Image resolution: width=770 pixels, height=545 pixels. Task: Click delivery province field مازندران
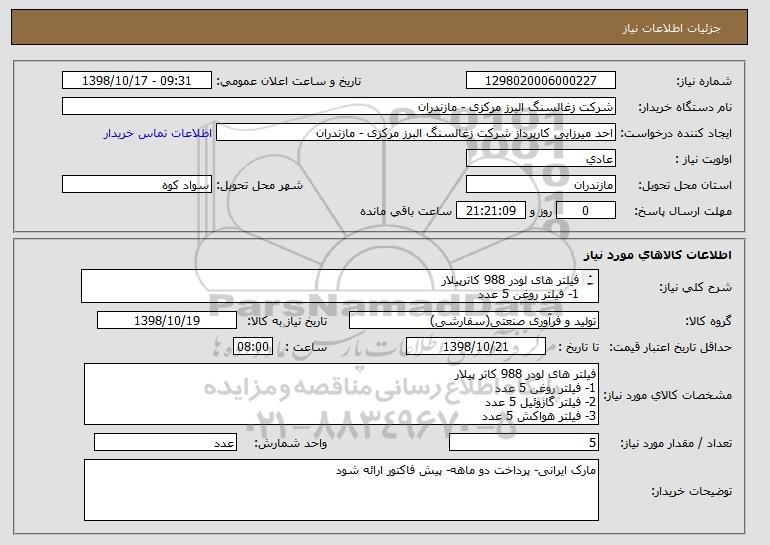(x=541, y=185)
